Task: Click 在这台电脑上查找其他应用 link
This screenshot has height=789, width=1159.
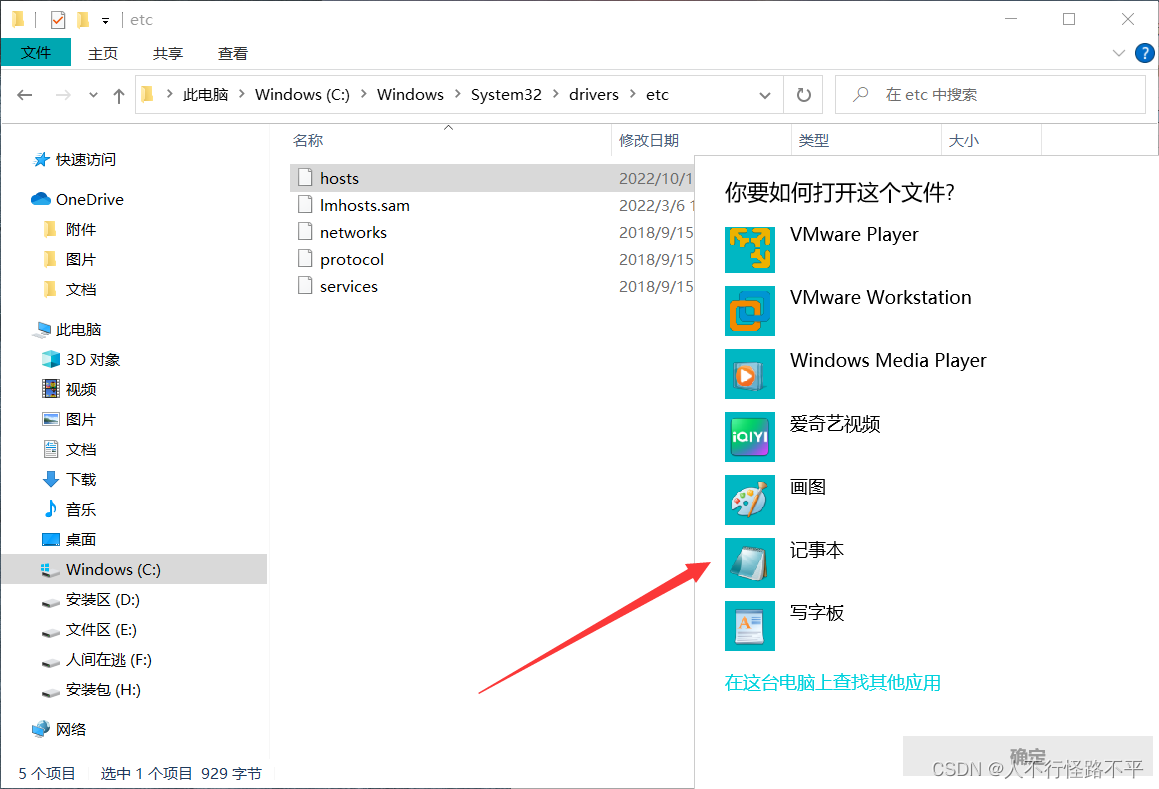Action: 832,683
